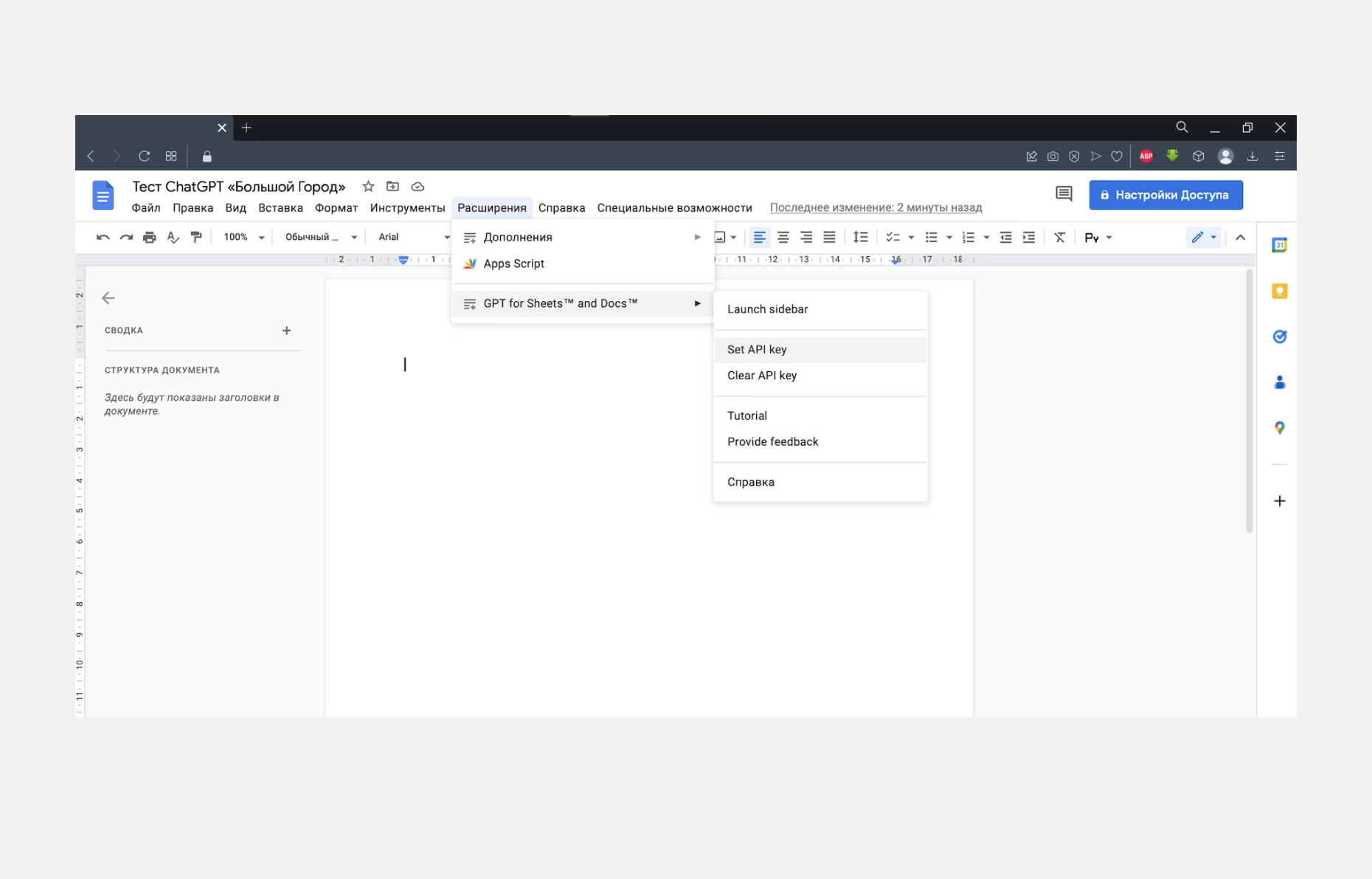This screenshot has height=879, width=1372.
Task: Open Google Maps in the side panel
Action: click(x=1280, y=428)
